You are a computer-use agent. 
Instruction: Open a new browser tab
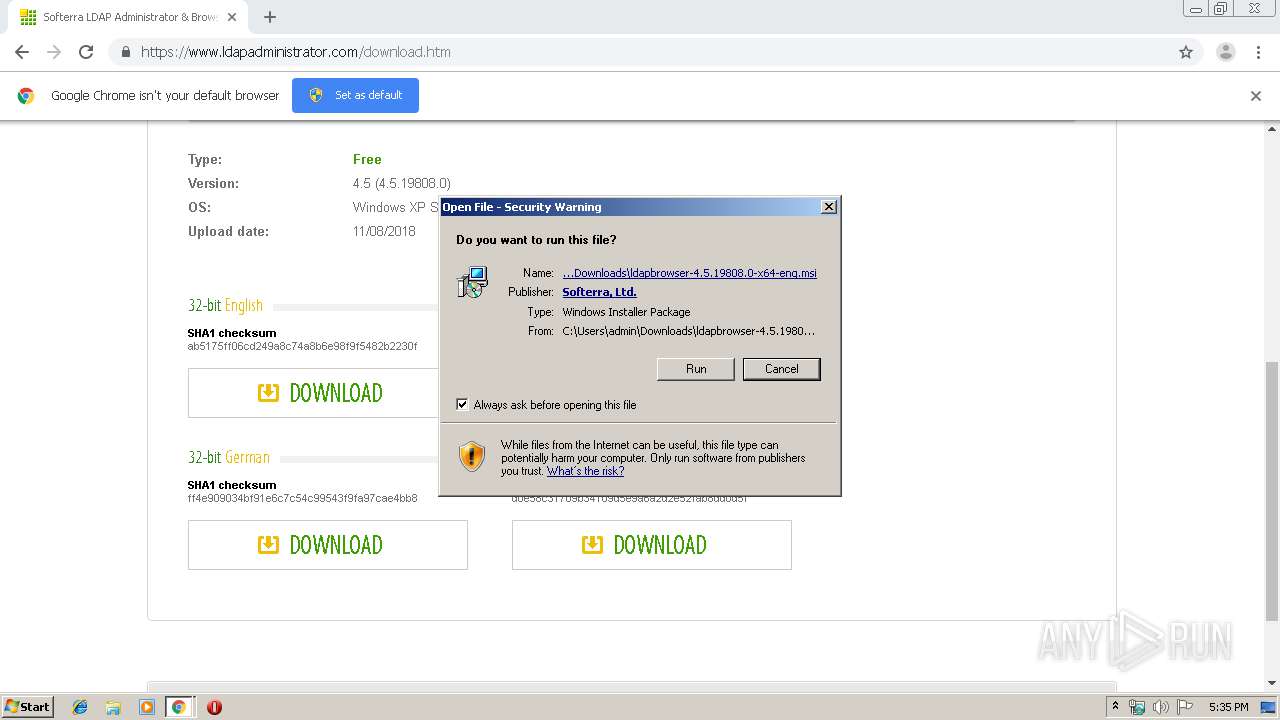point(270,17)
